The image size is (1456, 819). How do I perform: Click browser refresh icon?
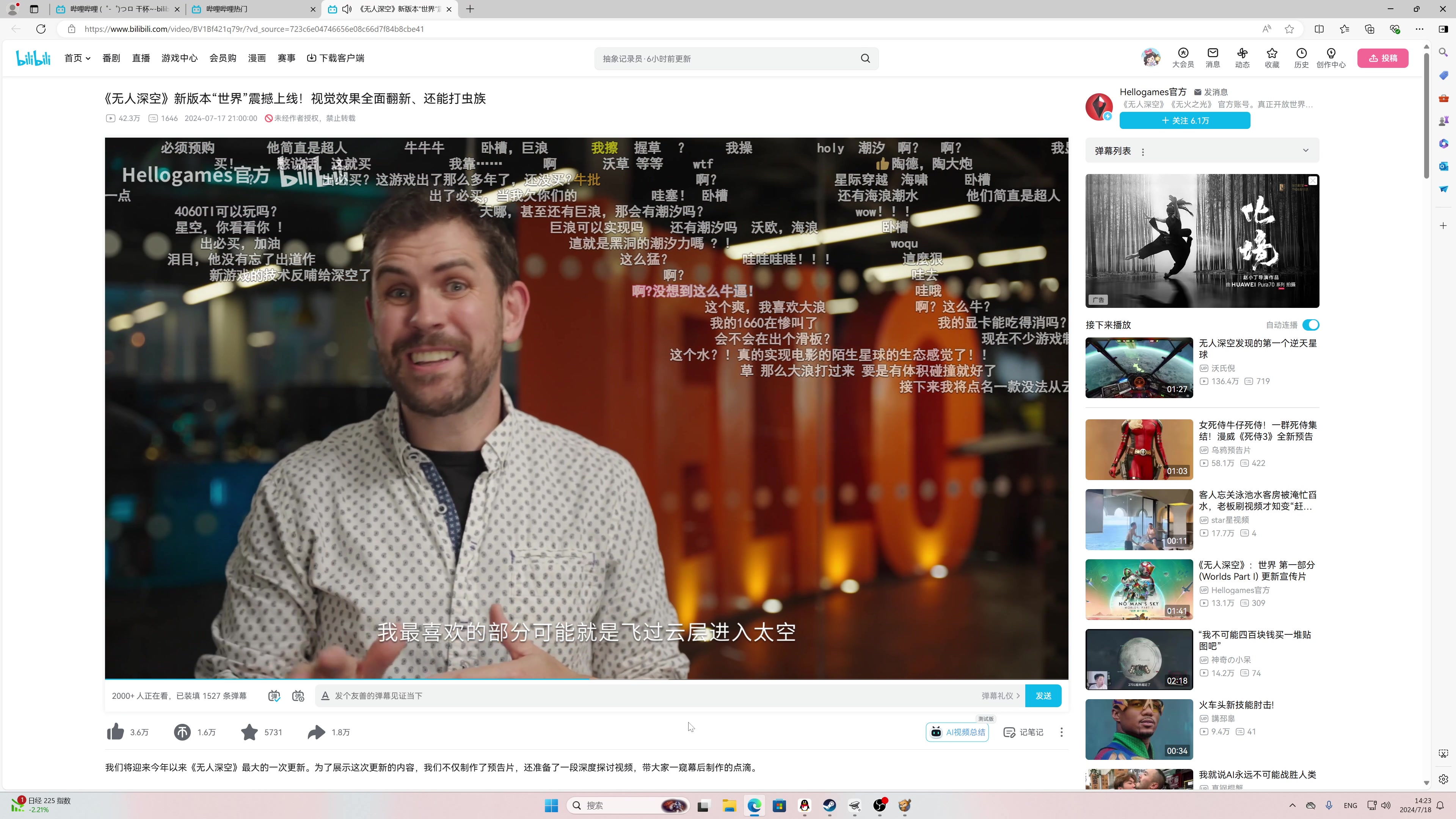click(x=41, y=29)
